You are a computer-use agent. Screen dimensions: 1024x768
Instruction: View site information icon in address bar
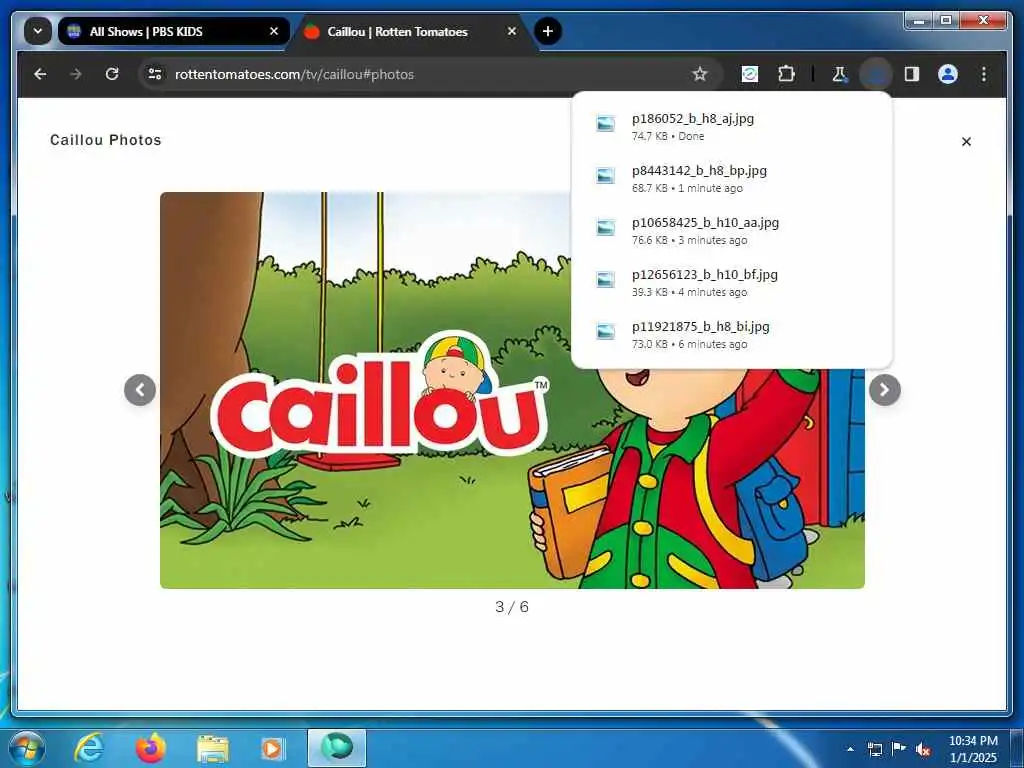(x=155, y=74)
